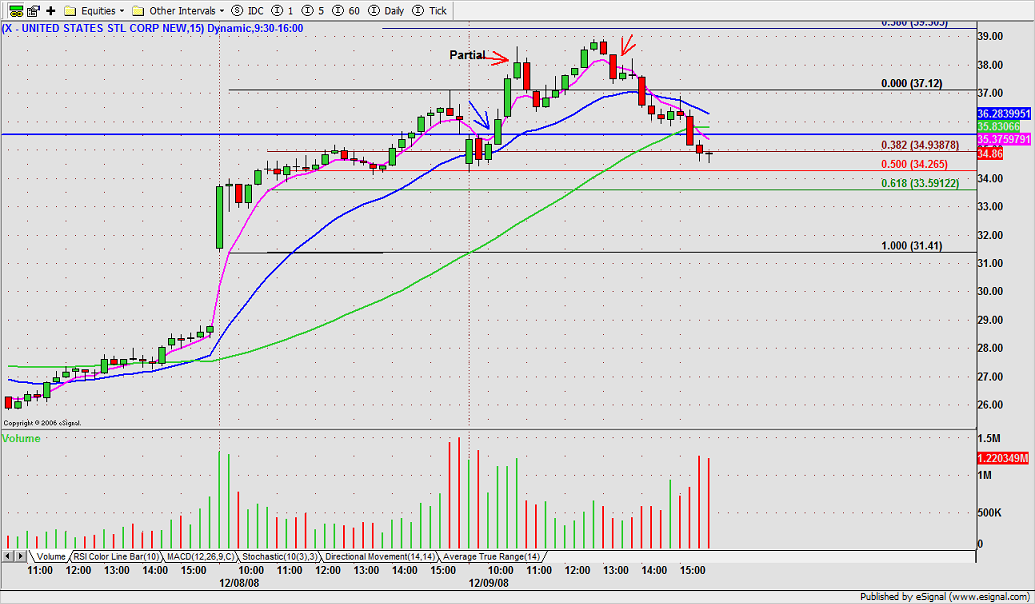Screen dimensions: 1035x604
Task: Click the green Volume pane label
Action: pyautogui.click(x=21, y=438)
